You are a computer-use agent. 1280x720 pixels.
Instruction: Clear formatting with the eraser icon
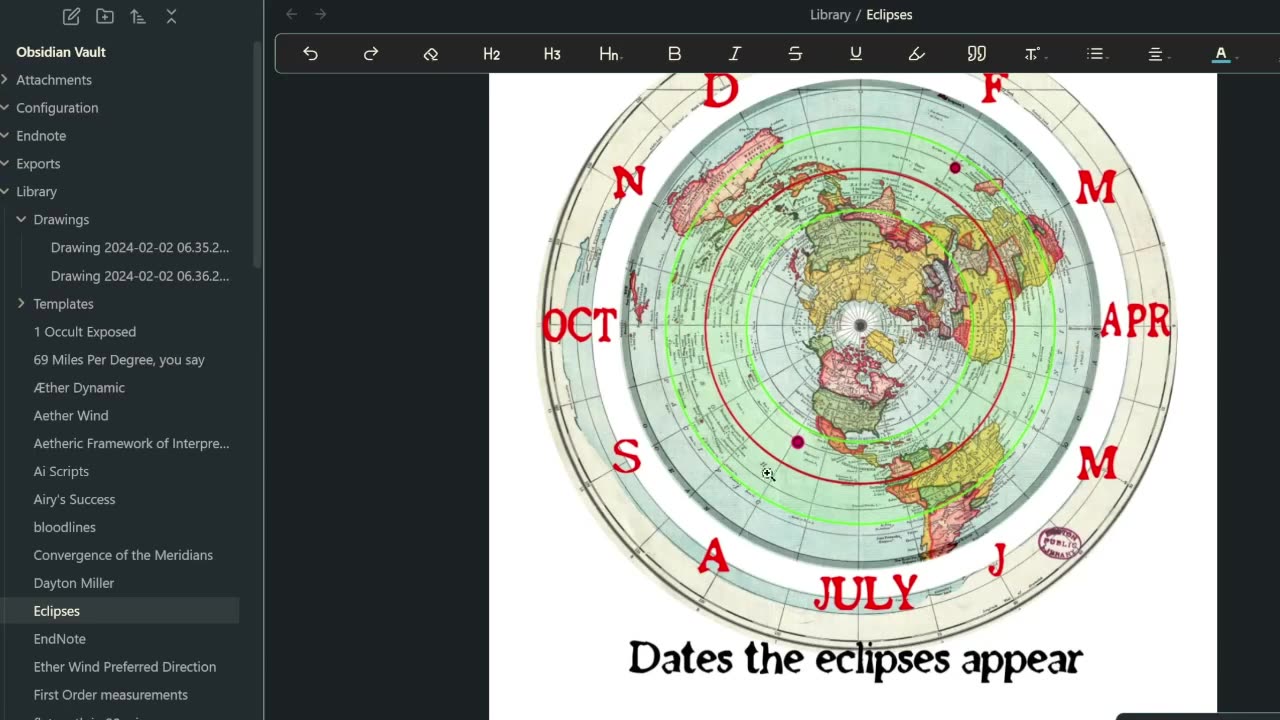(431, 54)
